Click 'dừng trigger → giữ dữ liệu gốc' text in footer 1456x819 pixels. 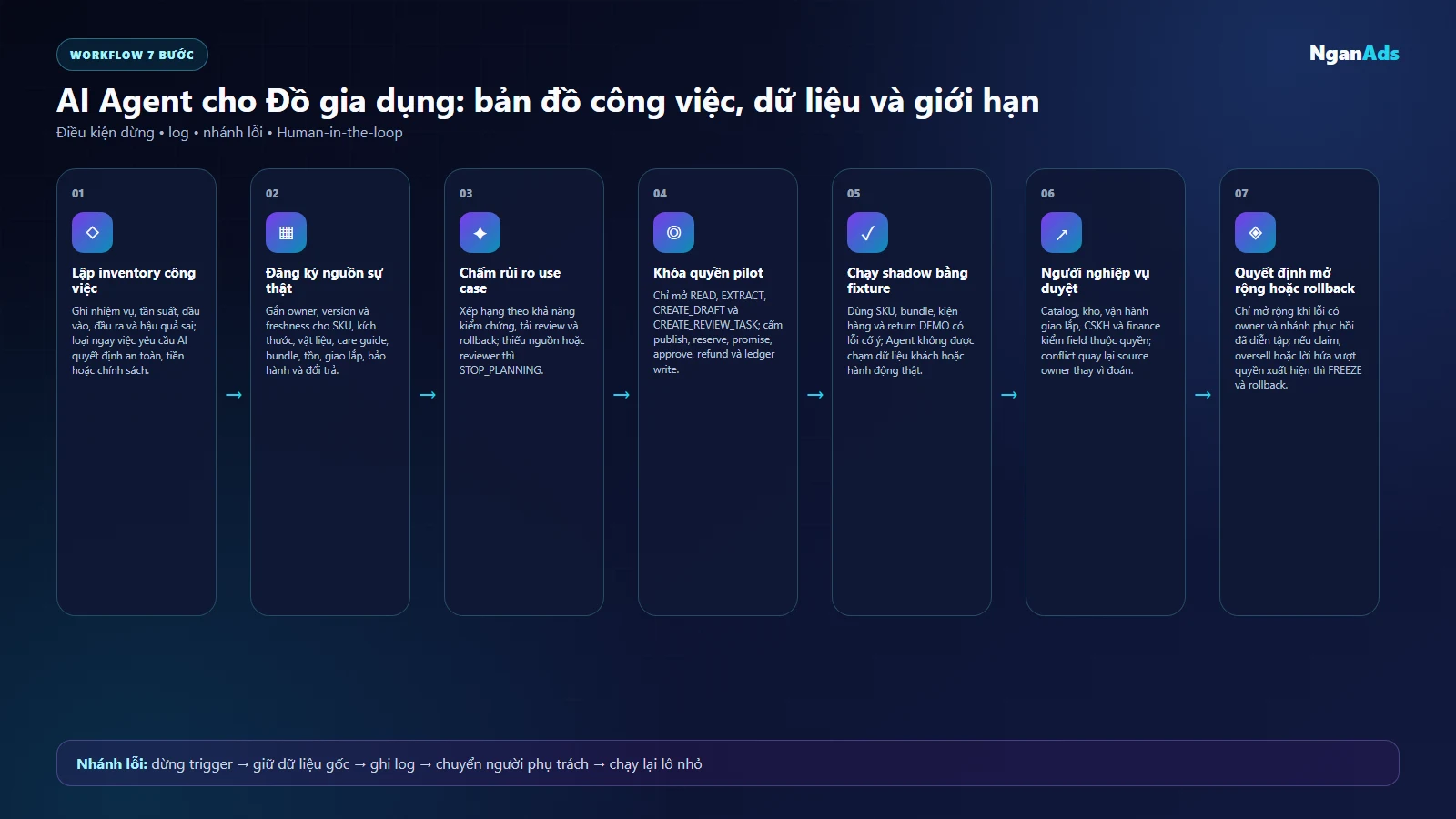point(251,764)
